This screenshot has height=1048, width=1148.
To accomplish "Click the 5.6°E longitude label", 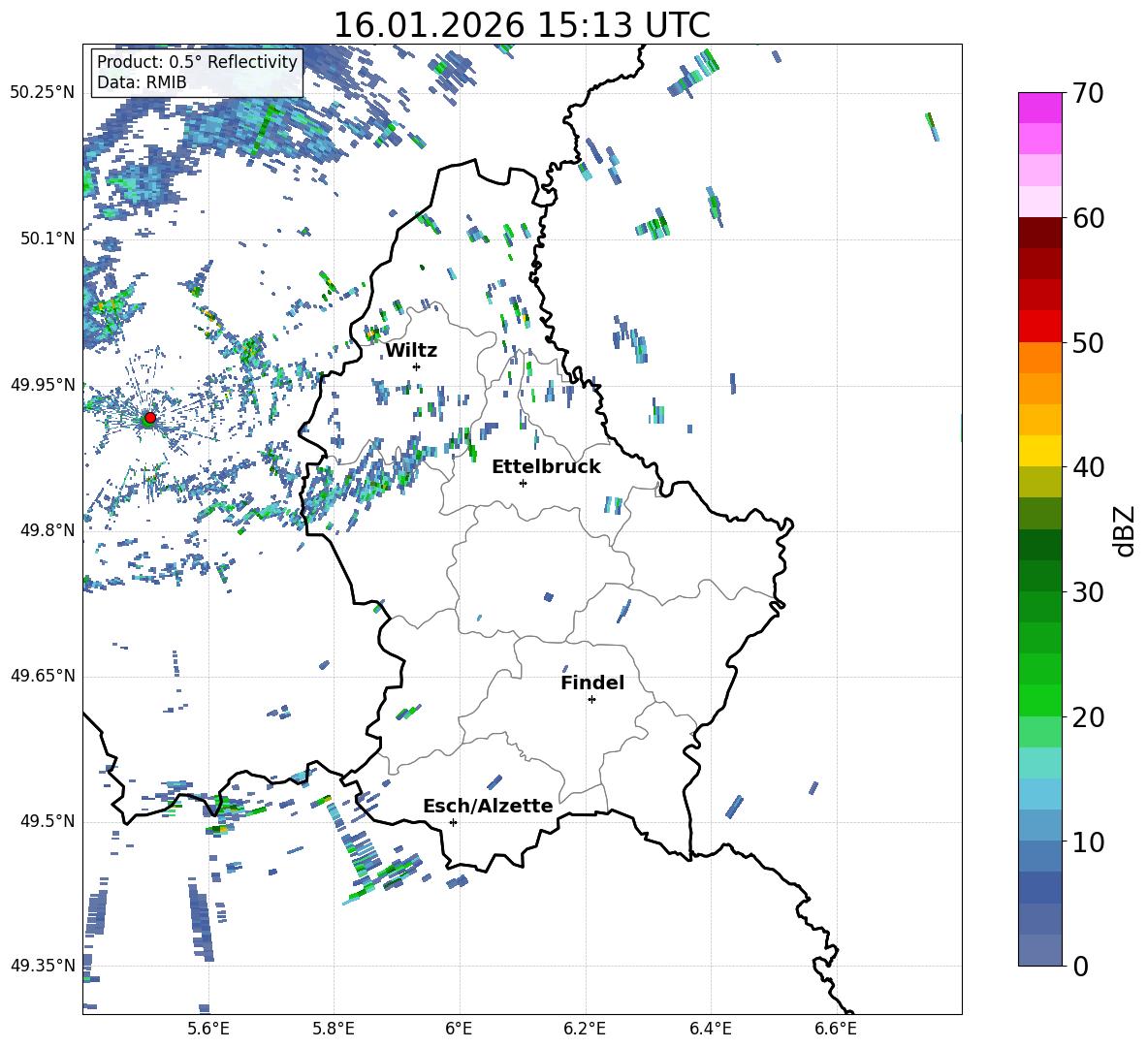I will (208, 1030).
